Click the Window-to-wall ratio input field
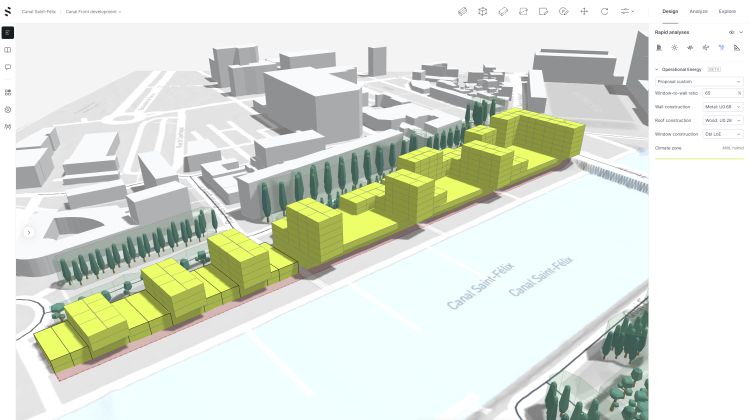Viewport: 750px width, 420px height. tap(723, 93)
